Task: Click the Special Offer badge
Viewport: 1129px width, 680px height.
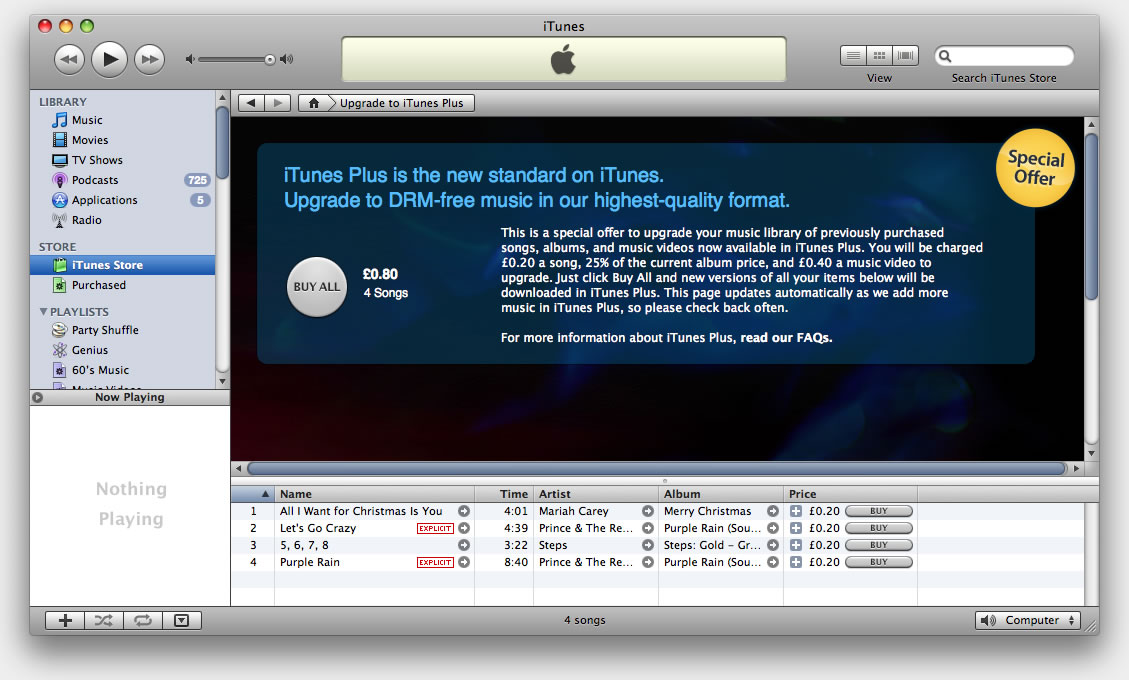Action: [1035, 168]
